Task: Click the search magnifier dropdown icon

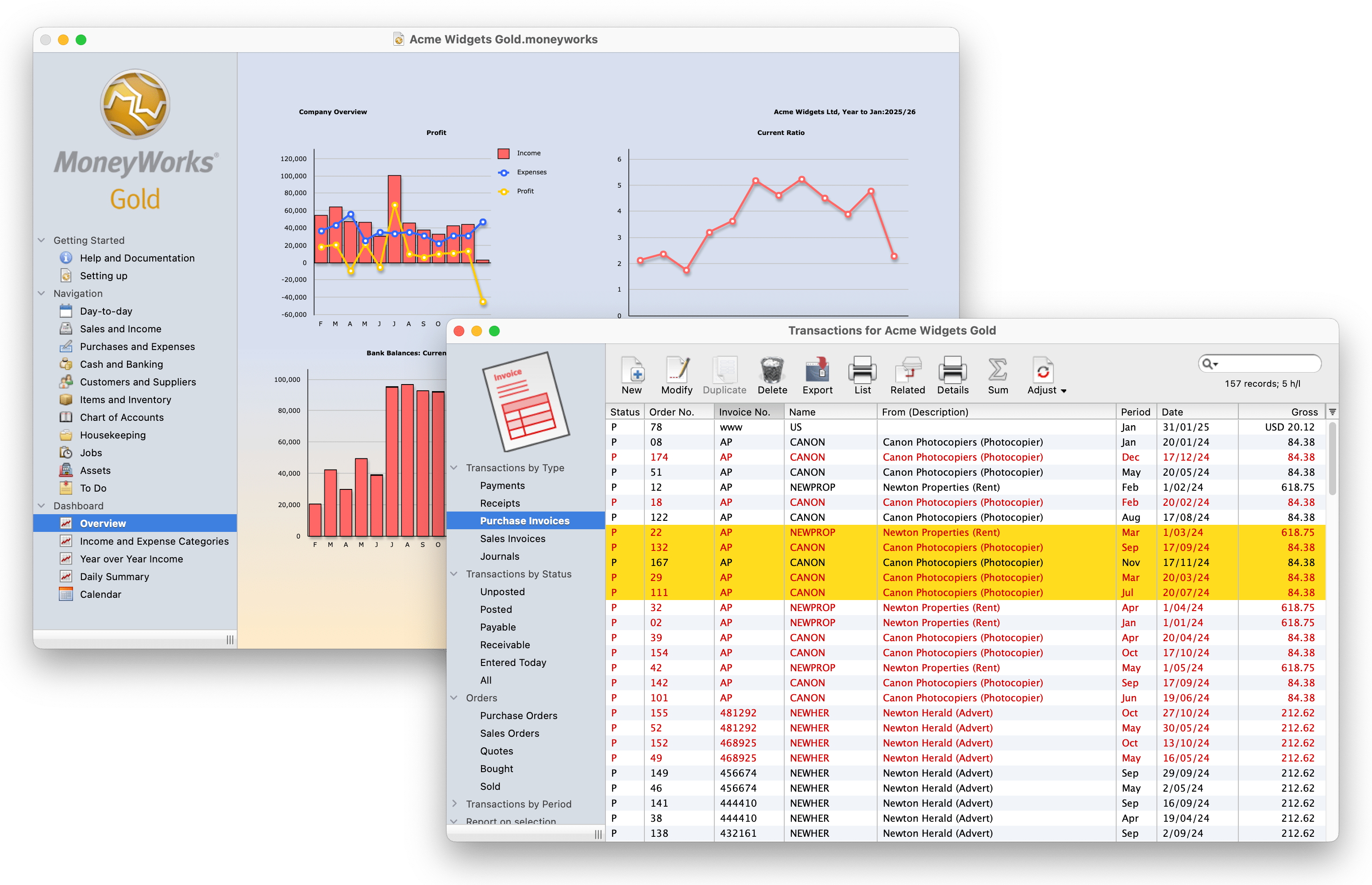Action: (x=1210, y=363)
